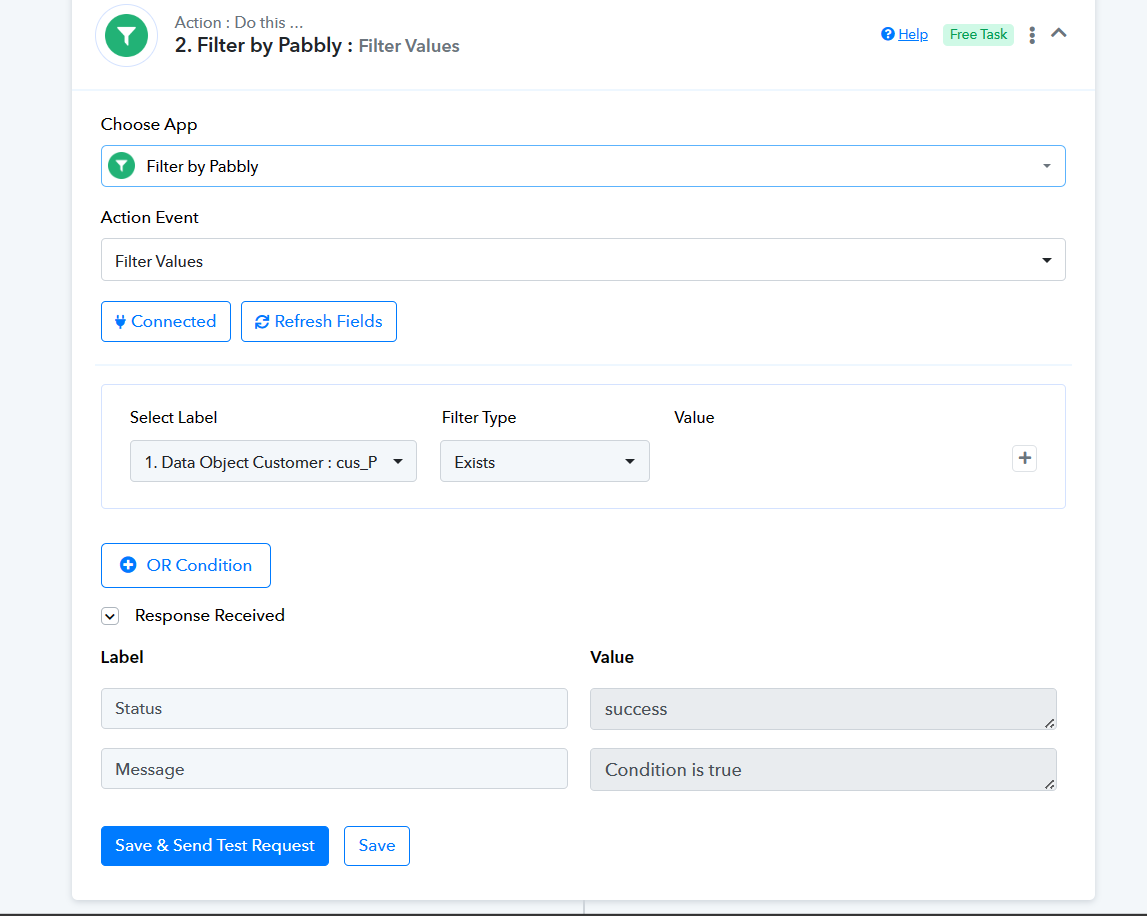Click the Free Task badge
This screenshot has width=1147, height=916.
tap(978, 34)
